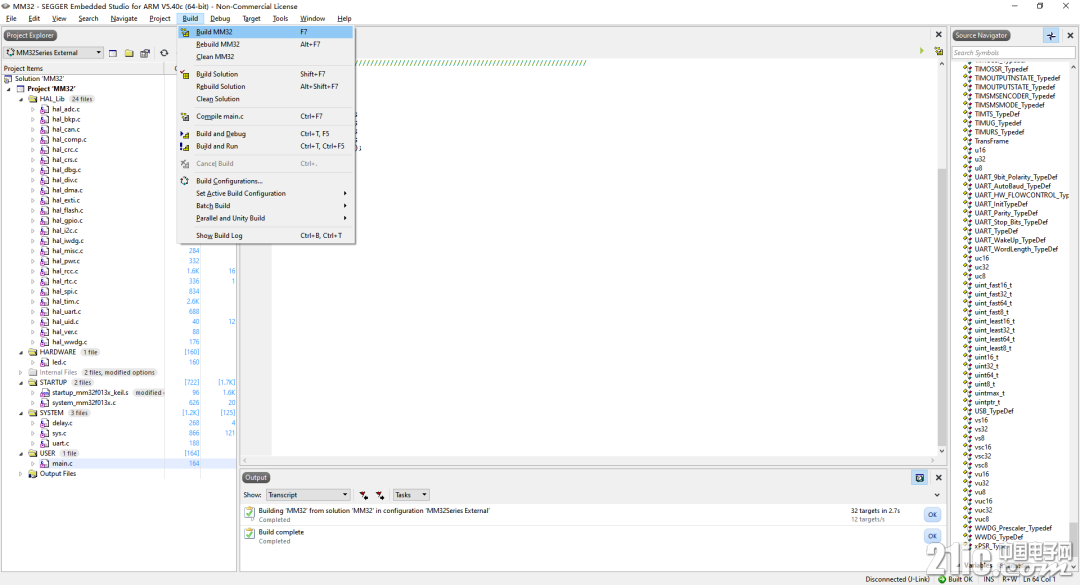Open the Show Transcript dropdown in Output

(x=309, y=495)
